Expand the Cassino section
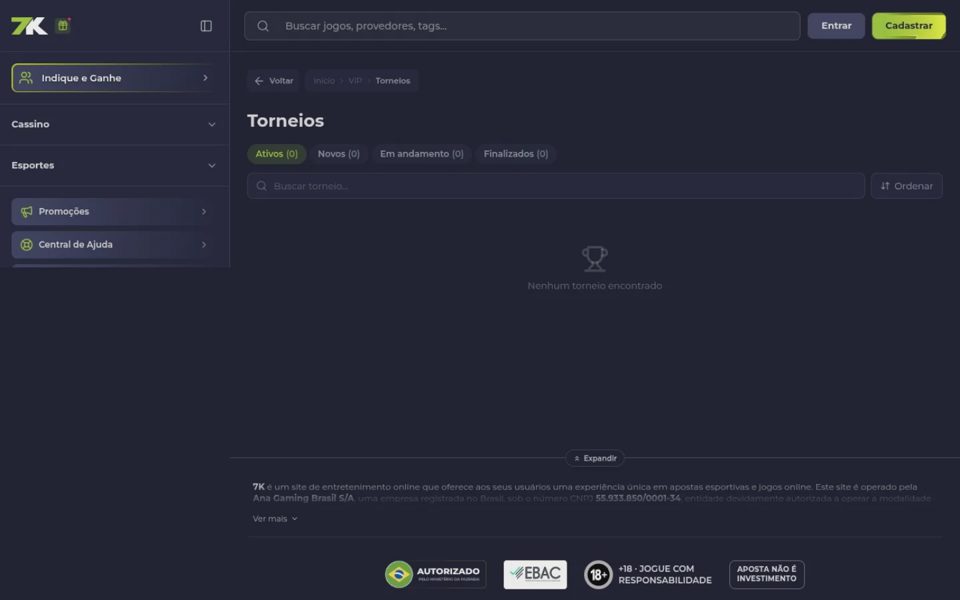The width and height of the screenshot is (960, 600). coord(114,124)
